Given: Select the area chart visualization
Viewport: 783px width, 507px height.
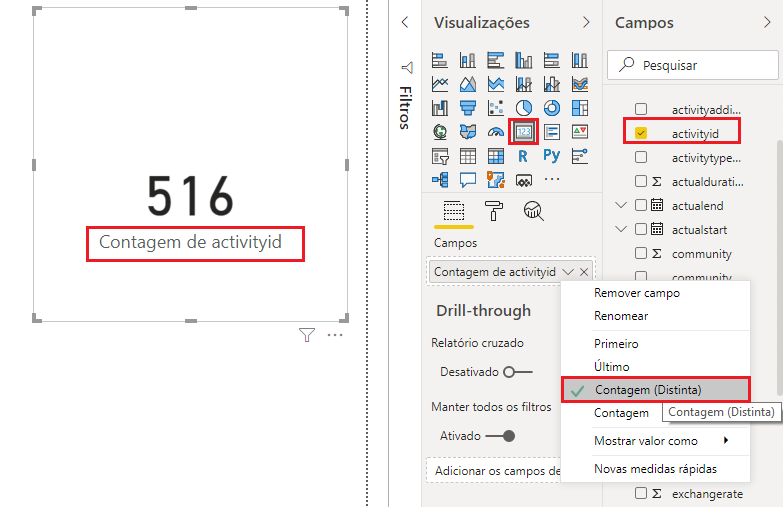Looking at the screenshot, I should [467, 84].
